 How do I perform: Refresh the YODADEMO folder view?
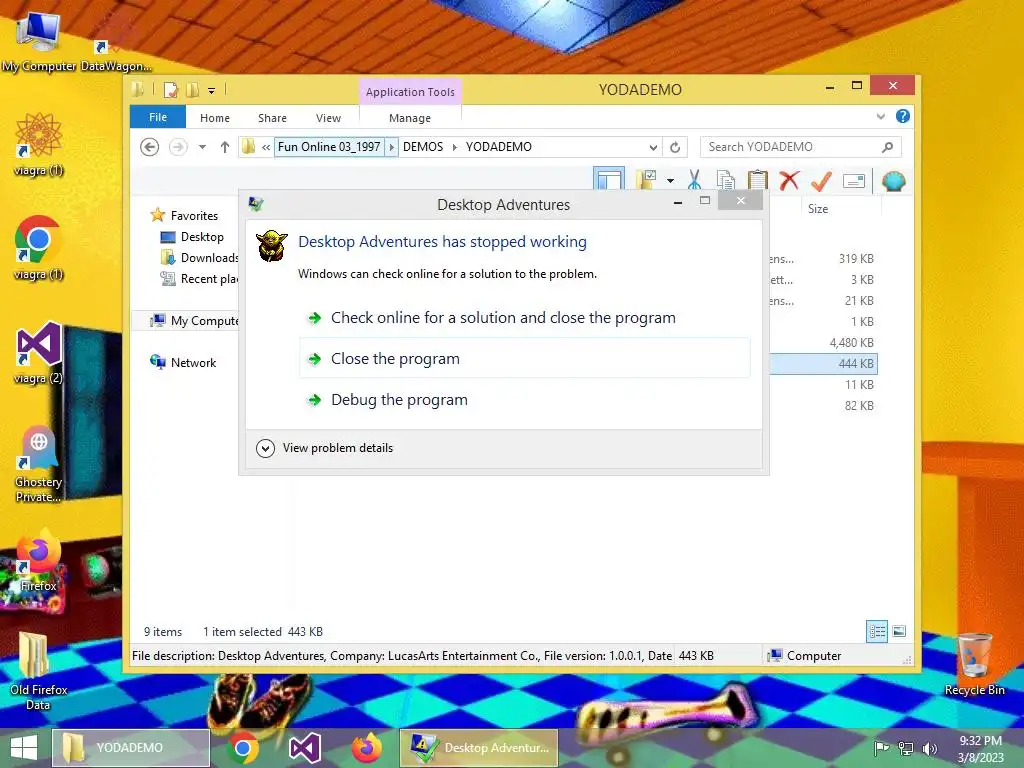coord(675,147)
